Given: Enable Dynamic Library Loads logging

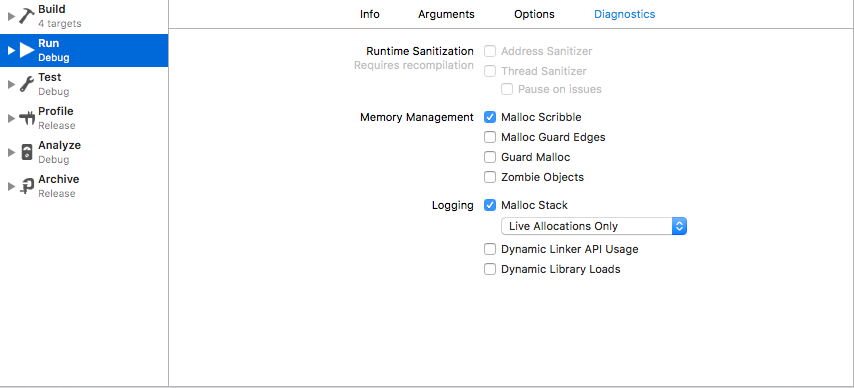Looking at the screenshot, I should click(490, 269).
